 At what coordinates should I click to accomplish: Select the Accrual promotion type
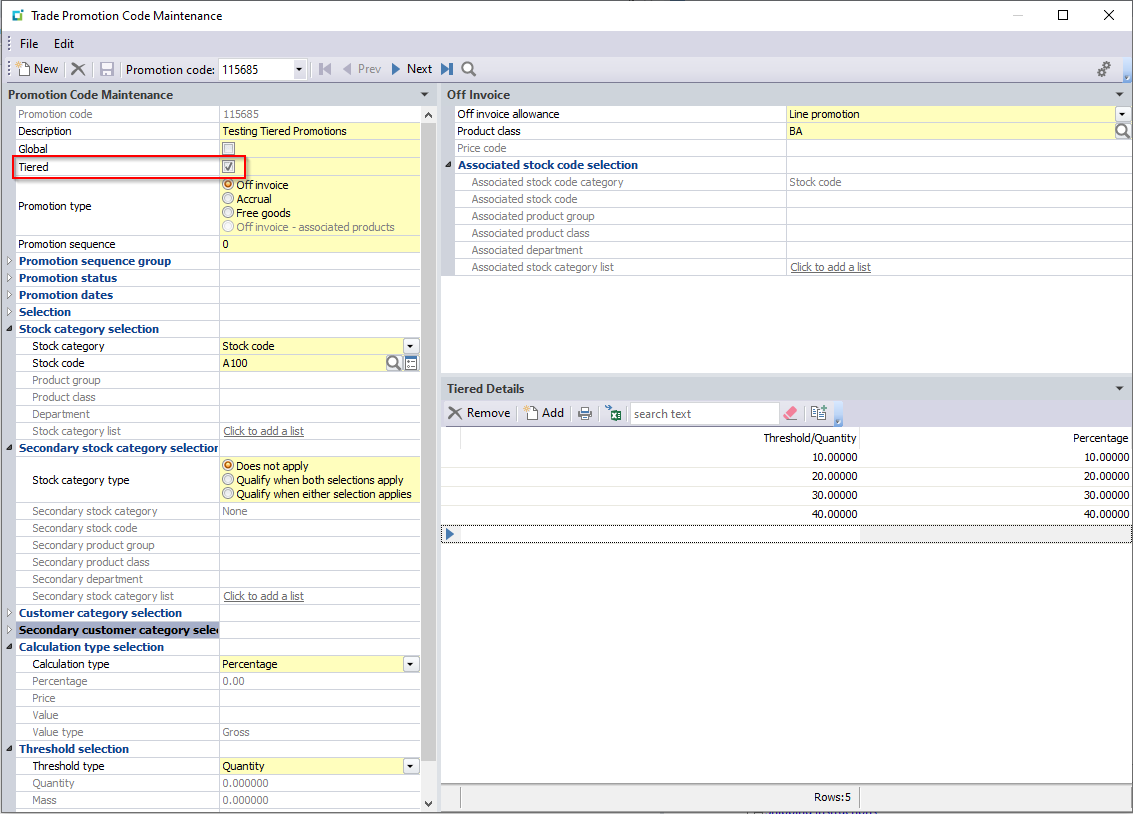point(228,199)
